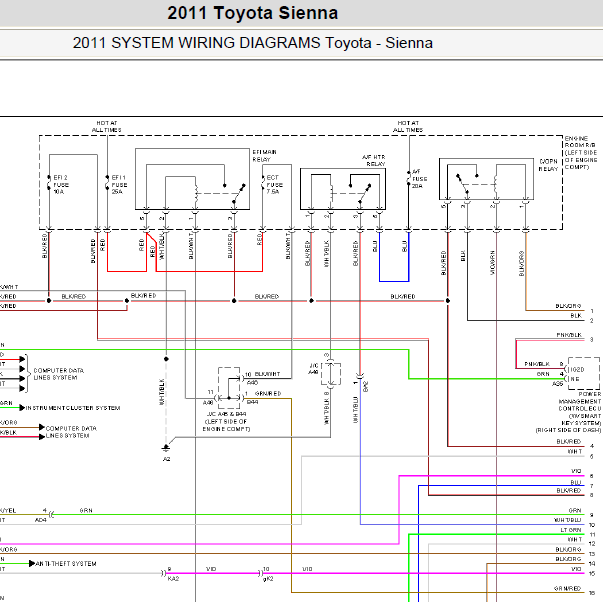Image resolution: width=603 pixels, height=602 pixels.
Task: Click the KA2 connector label
Action: click(x=173, y=579)
